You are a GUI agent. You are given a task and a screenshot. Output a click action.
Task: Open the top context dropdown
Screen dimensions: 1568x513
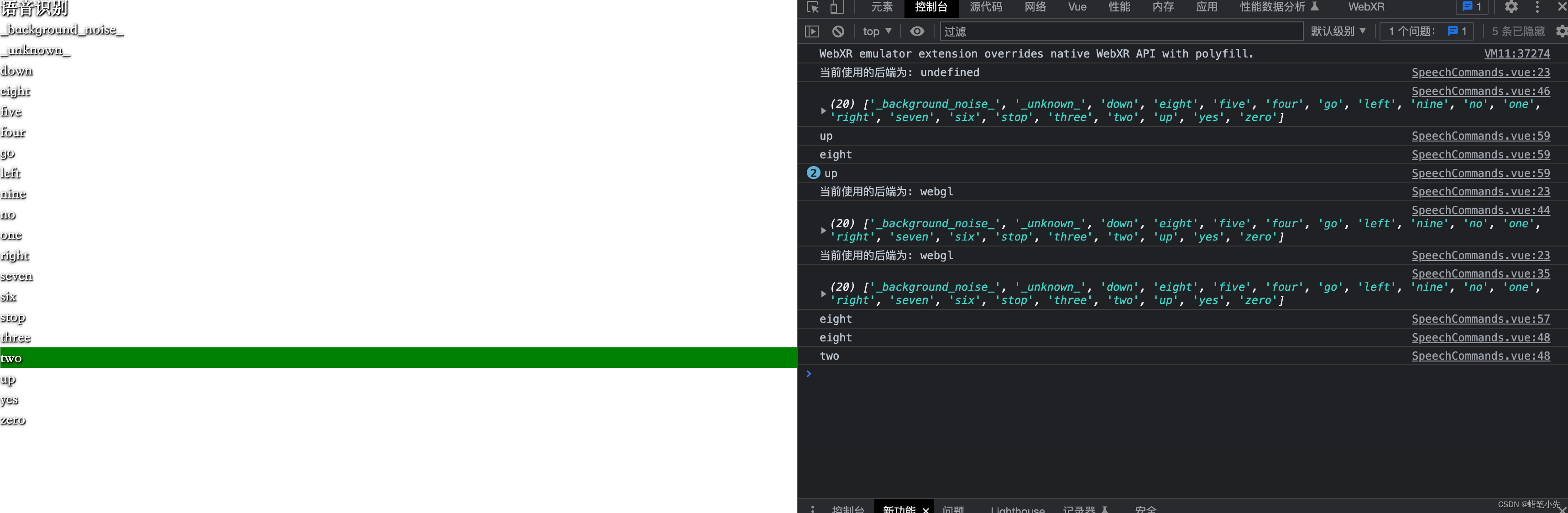[x=877, y=31]
